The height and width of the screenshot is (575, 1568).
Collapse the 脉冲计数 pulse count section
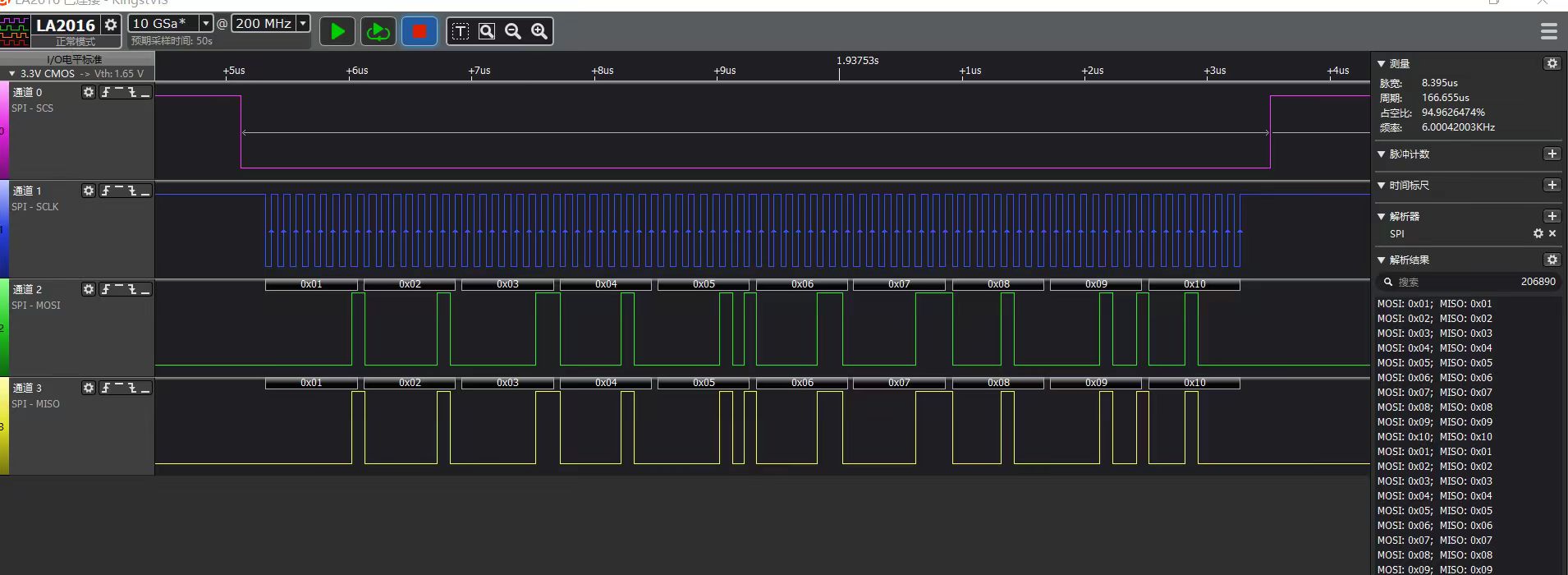pyautogui.click(x=1382, y=154)
